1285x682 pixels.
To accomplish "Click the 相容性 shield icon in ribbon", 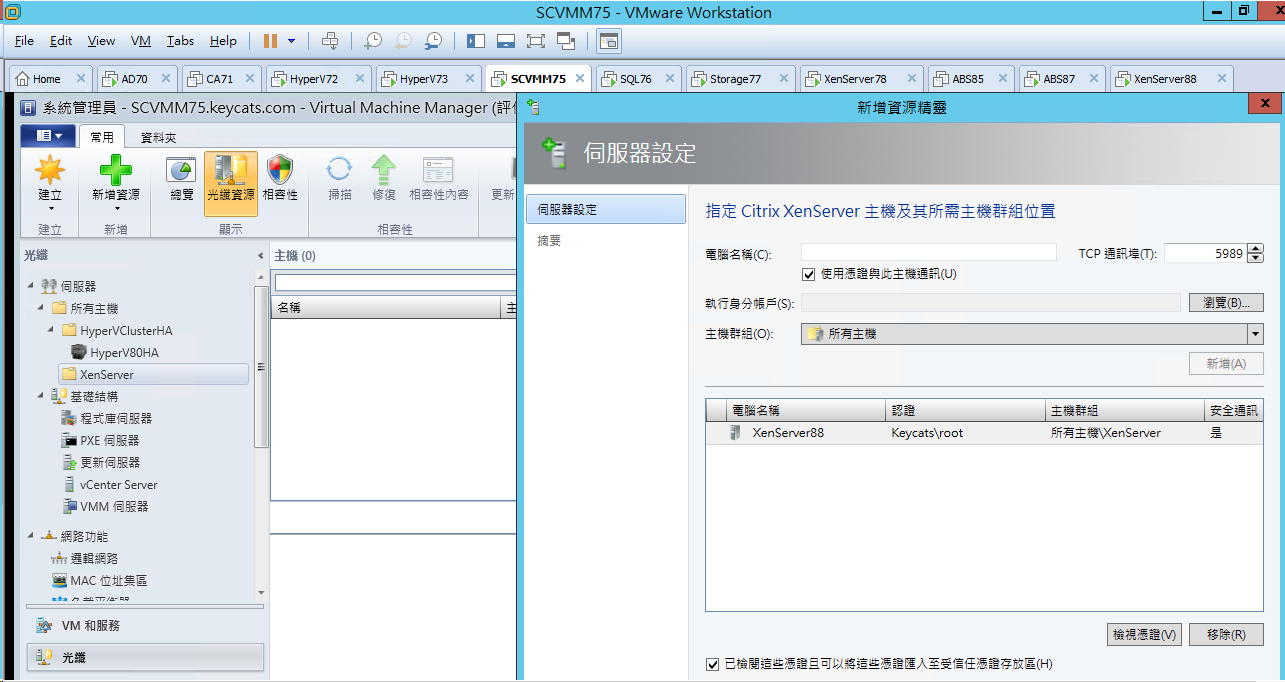I will click(x=280, y=171).
